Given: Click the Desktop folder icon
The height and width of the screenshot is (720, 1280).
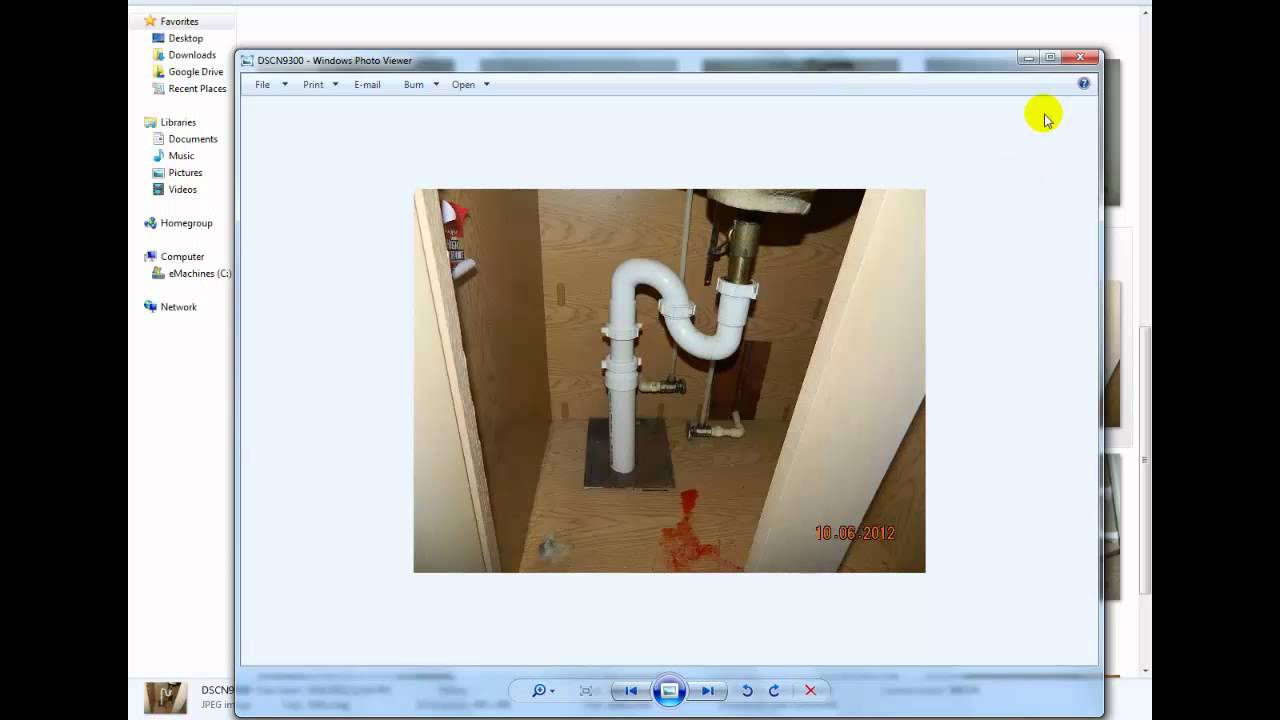Looking at the screenshot, I should coord(158,38).
